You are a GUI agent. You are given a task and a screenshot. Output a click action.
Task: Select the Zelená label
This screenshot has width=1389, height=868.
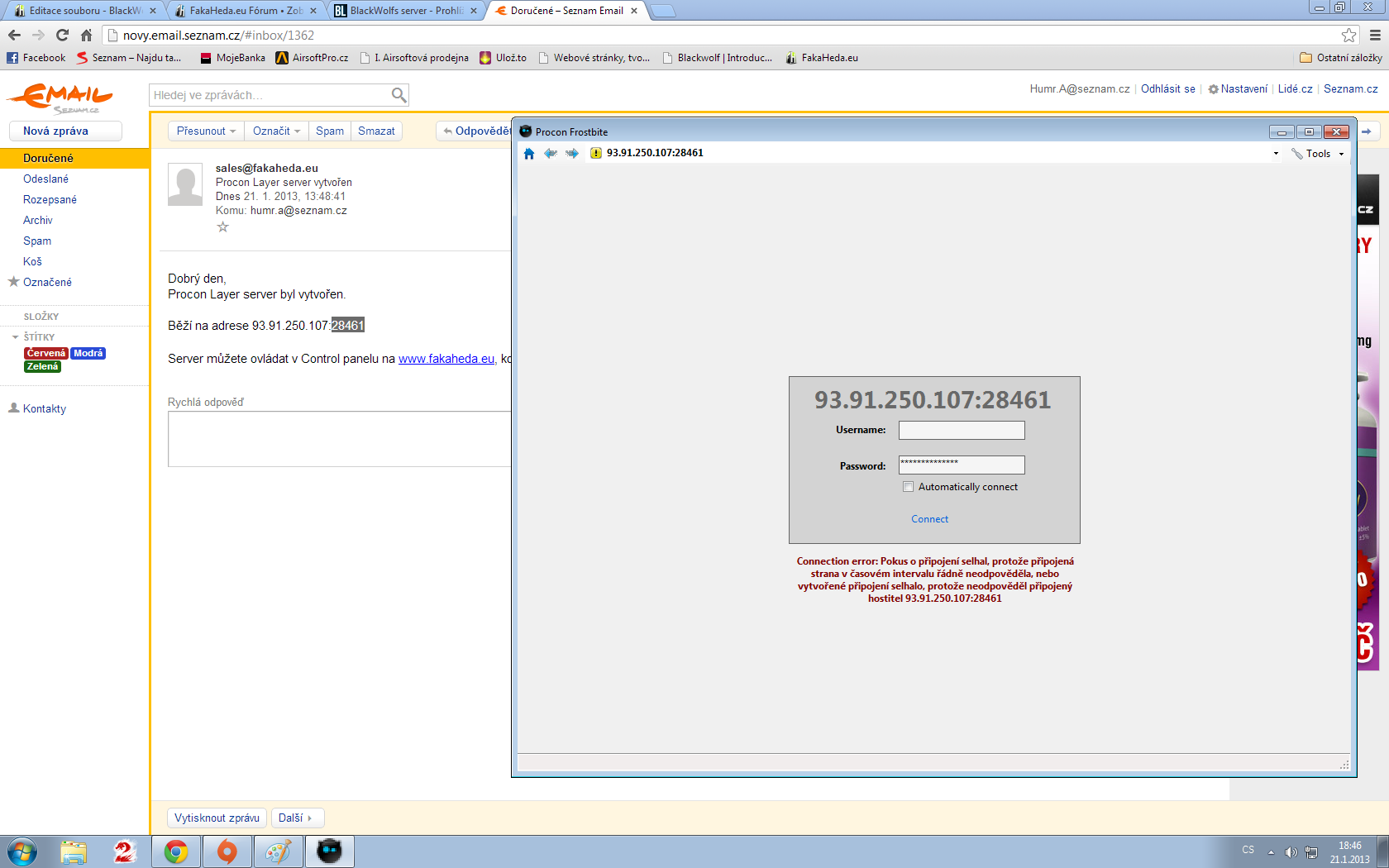coord(42,366)
